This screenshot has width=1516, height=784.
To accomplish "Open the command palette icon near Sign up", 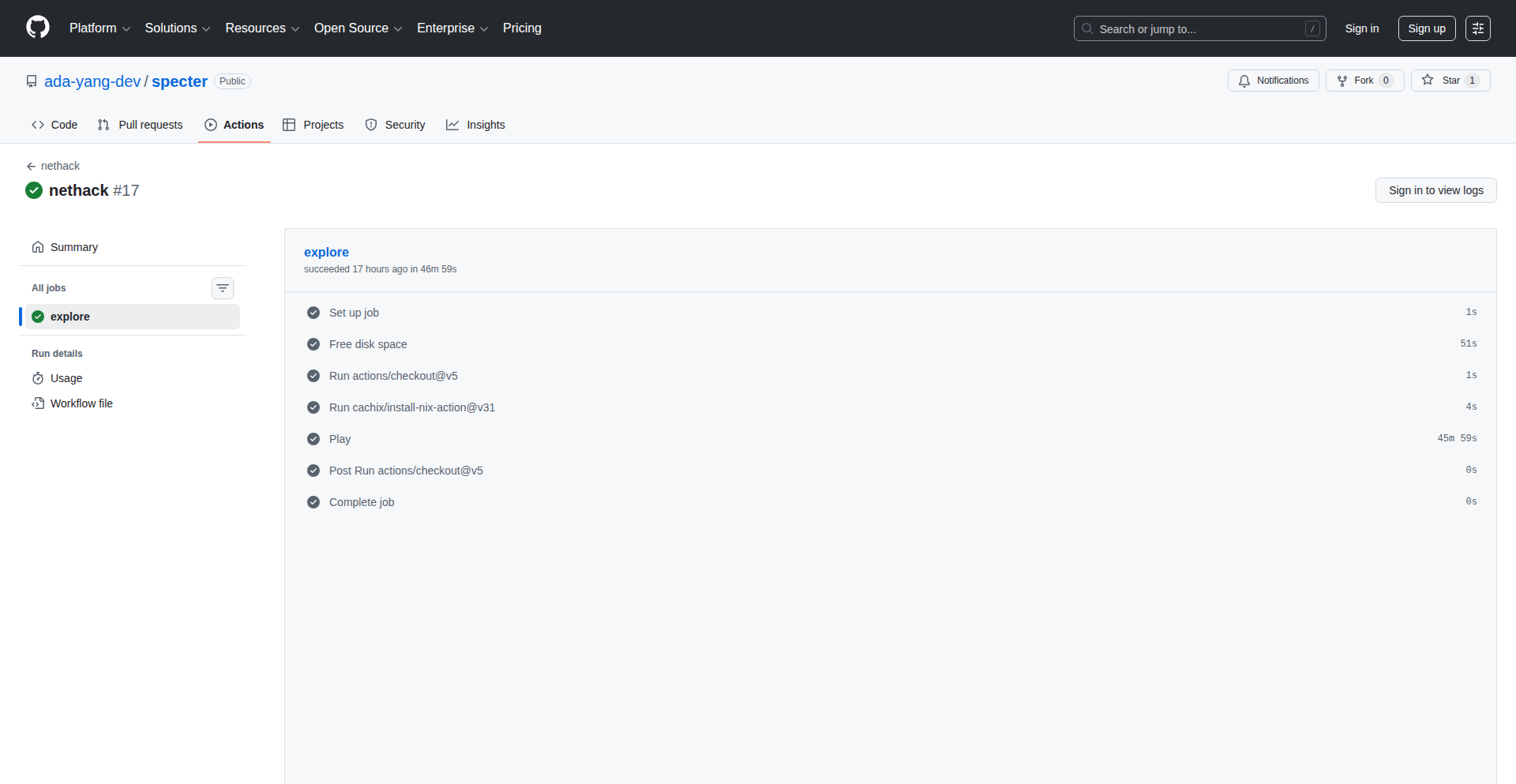I will 1478,28.
